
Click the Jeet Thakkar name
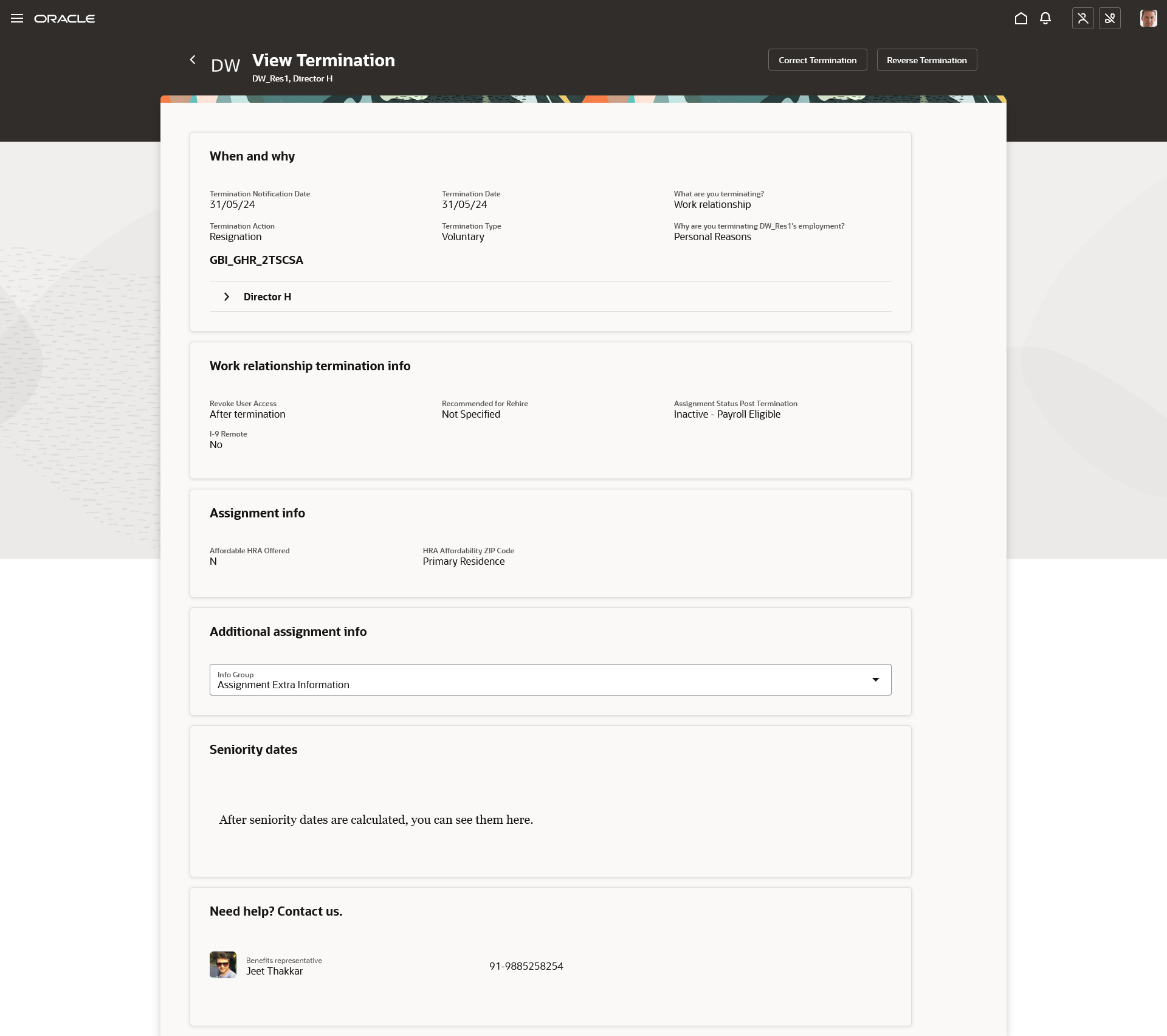coord(274,972)
